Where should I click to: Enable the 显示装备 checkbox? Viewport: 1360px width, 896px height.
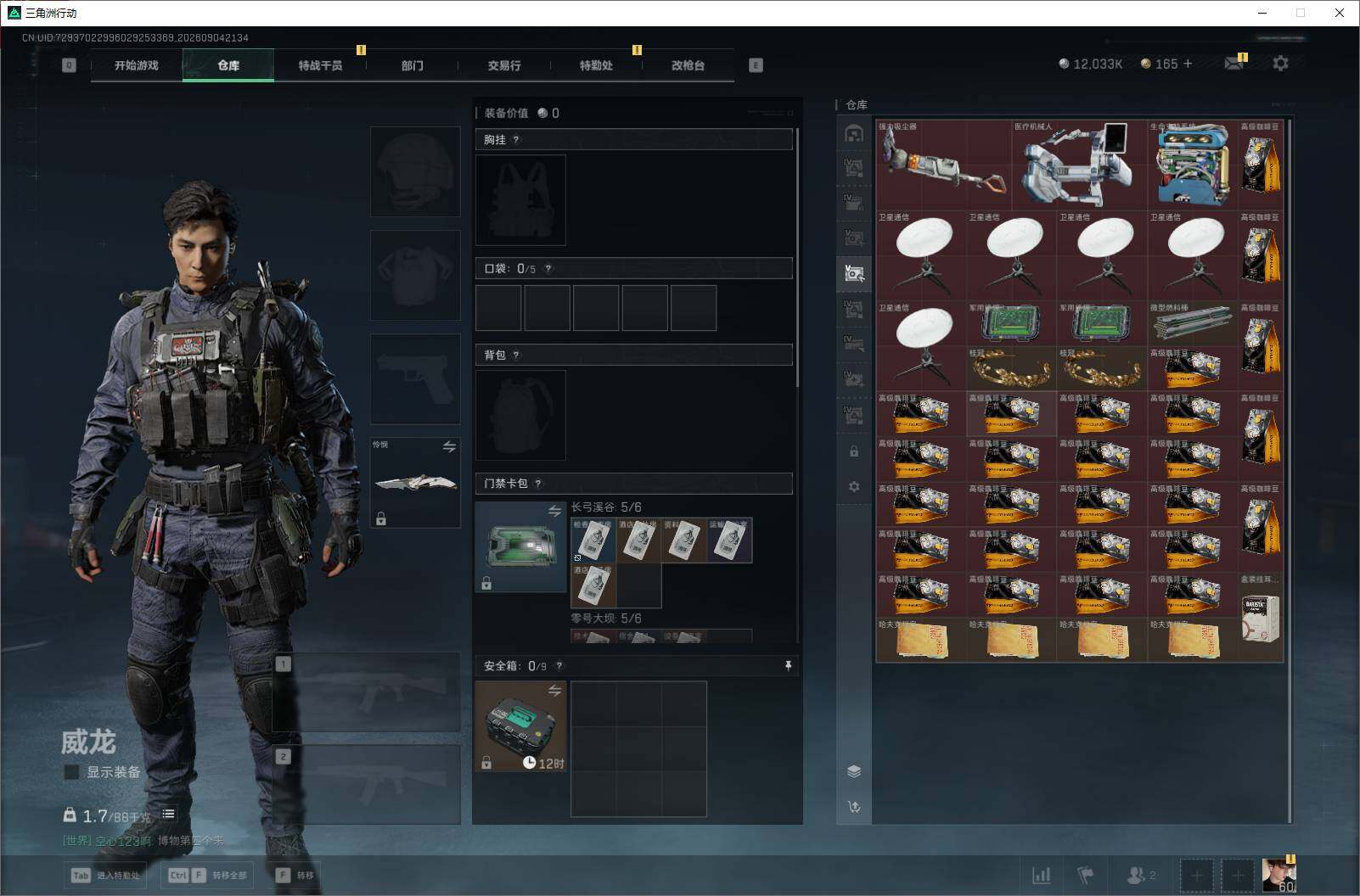[x=72, y=772]
